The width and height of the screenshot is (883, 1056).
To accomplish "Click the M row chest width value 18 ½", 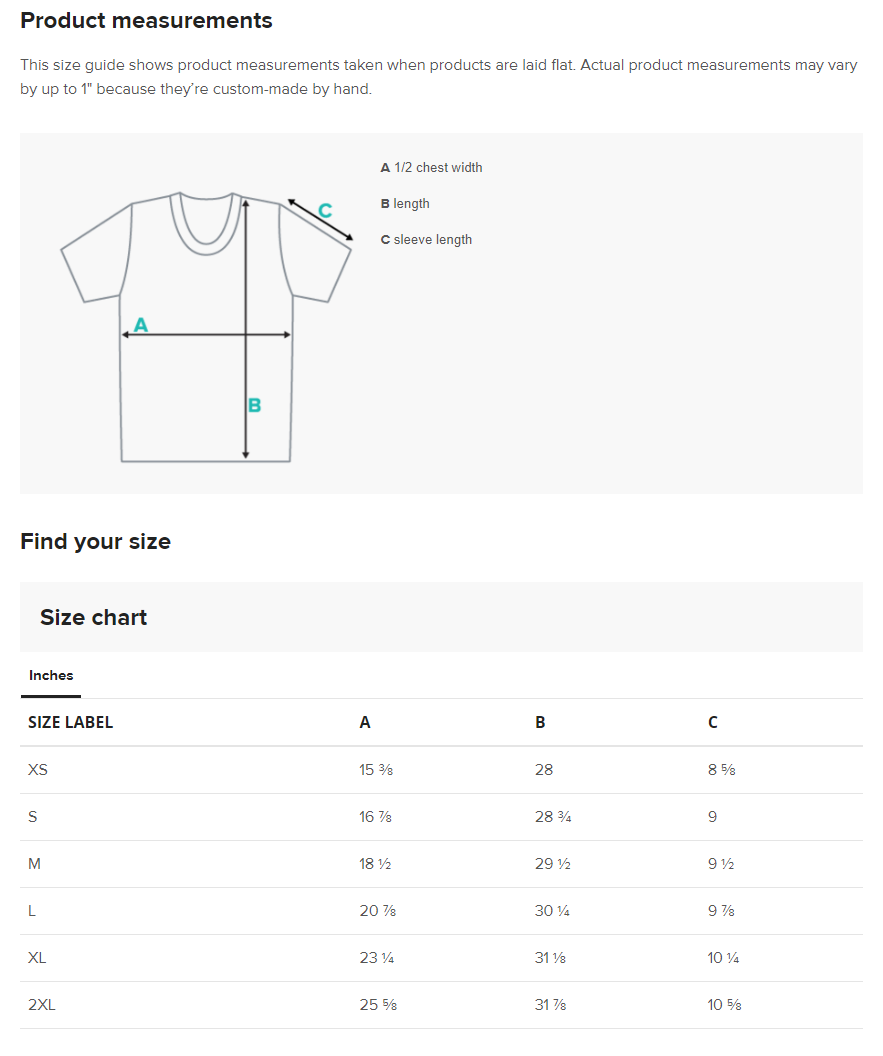I will pyautogui.click(x=375, y=864).
